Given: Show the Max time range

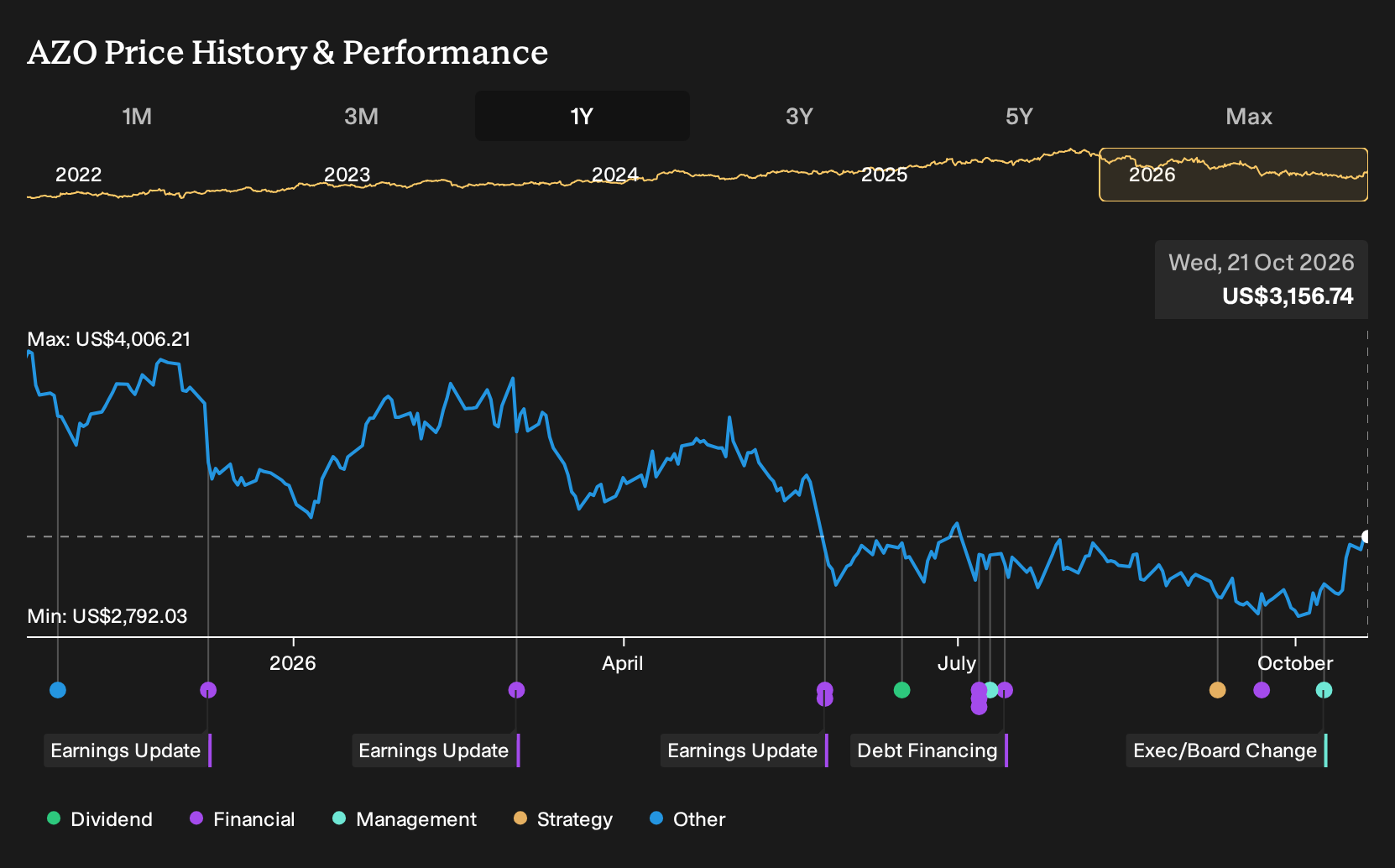Looking at the screenshot, I should click(1249, 116).
